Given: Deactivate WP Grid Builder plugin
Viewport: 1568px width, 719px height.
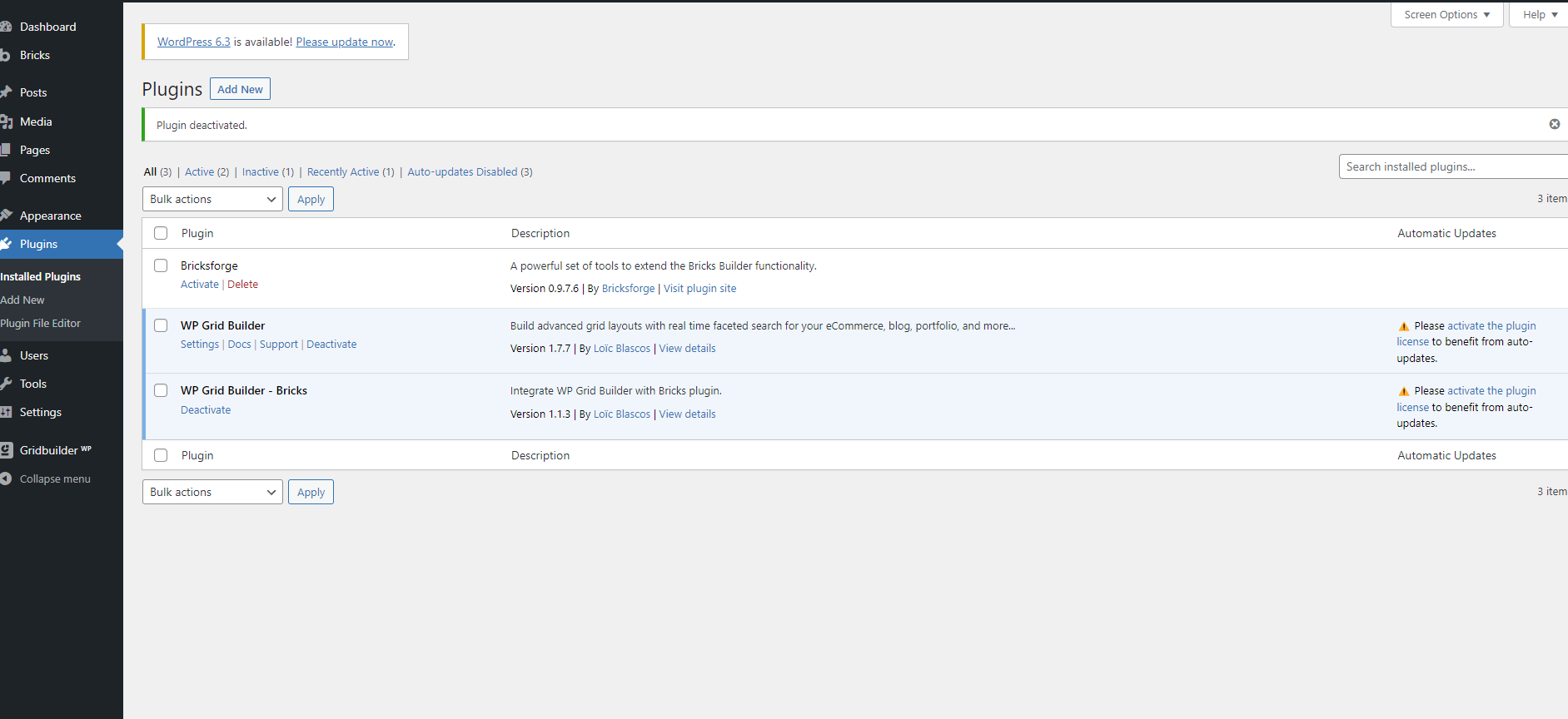Looking at the screenshot, I should (331, 344).
